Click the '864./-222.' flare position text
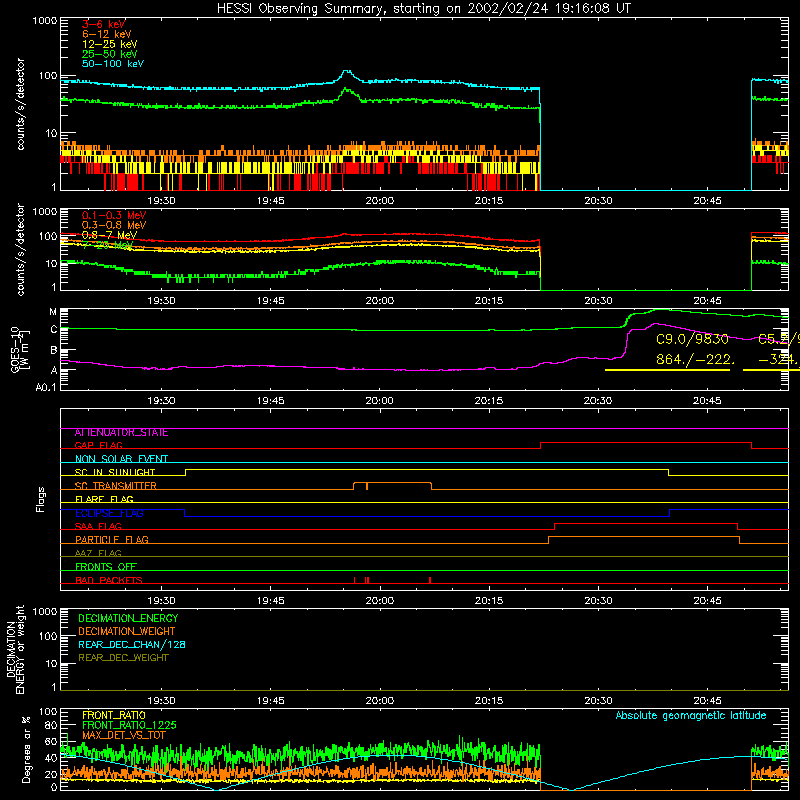This screenshot has height=800, width=800. pyautogui.click(x=695, y=360)
